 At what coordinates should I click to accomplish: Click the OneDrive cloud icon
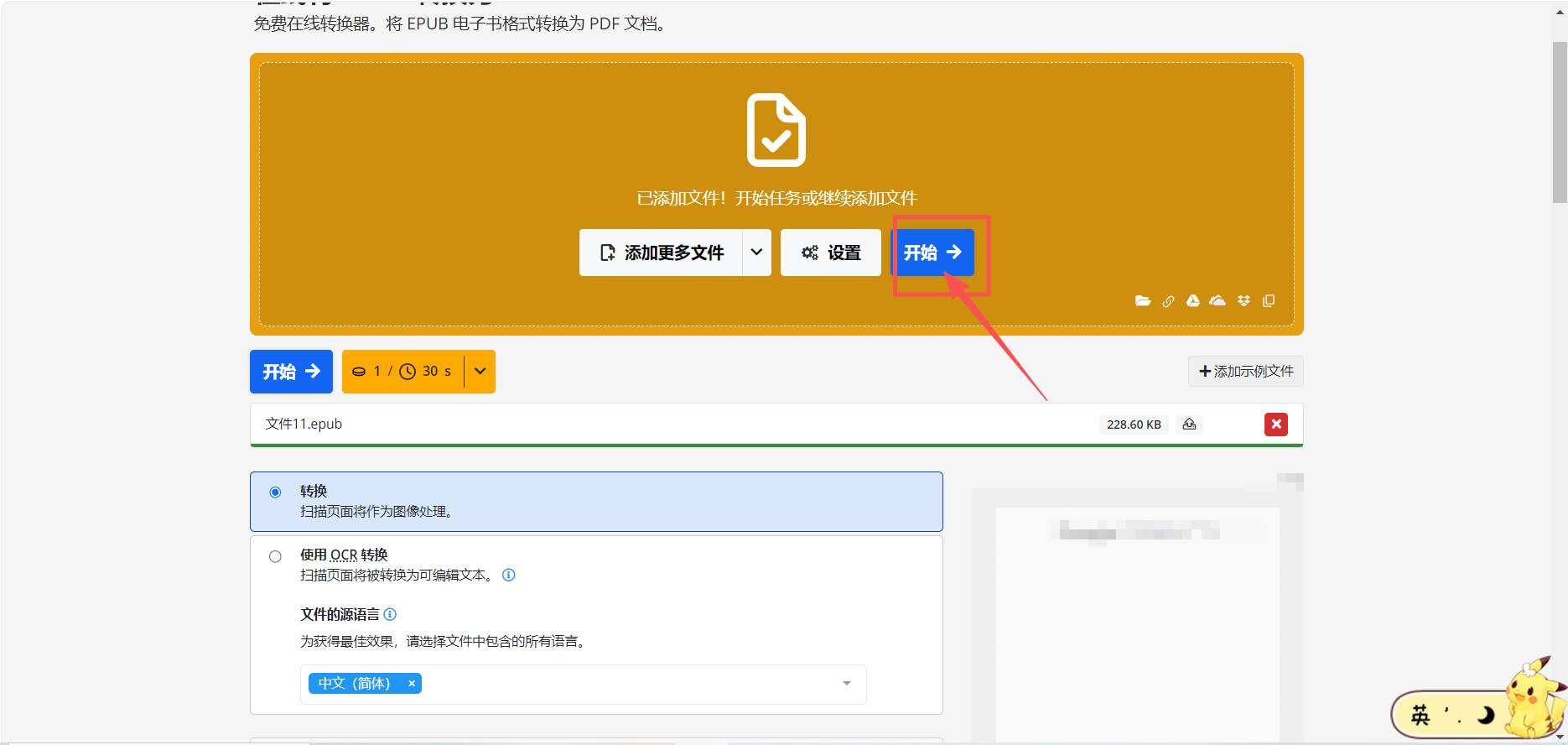[x=1218, y=301]
